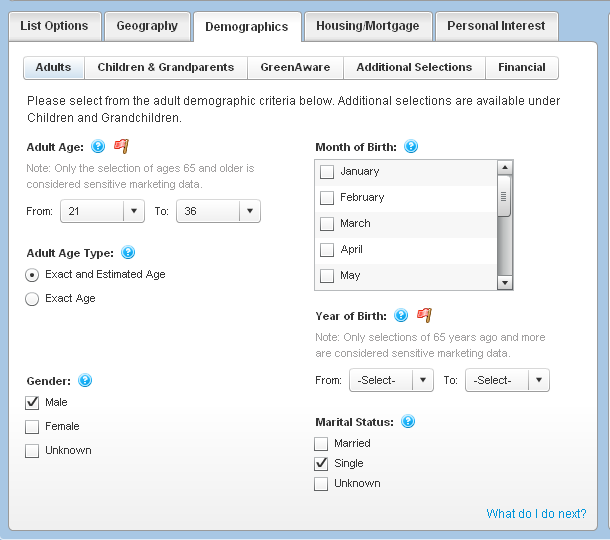This screenshot has height=540, width=610.
Task: Click the Gender help icon
Action: pyautogui.click(x=85, y=381)
